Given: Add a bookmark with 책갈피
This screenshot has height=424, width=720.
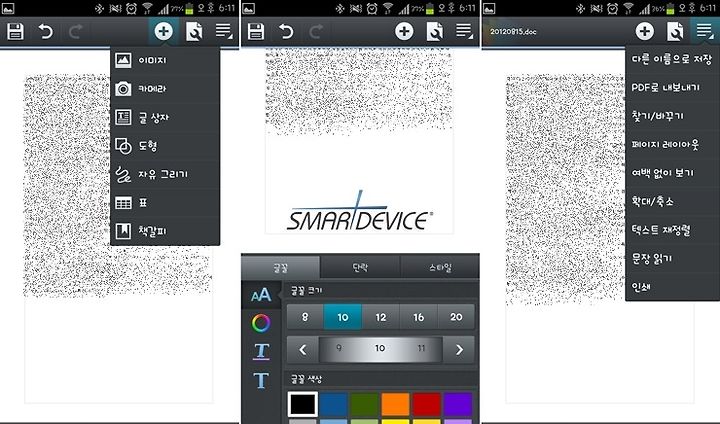Looking at the screenshot, I should [165, 231].
